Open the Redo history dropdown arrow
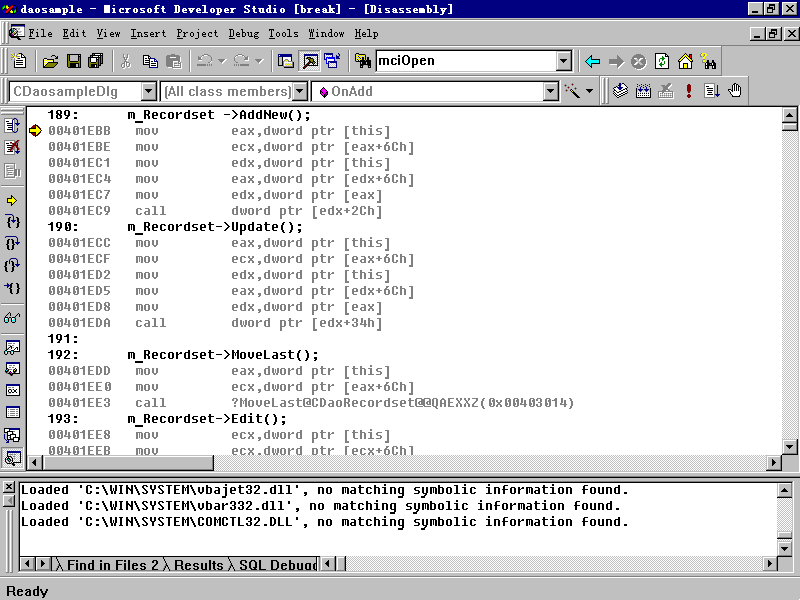Image resolution: width=800 pixels, height=600 pixels. pos(259,61)
